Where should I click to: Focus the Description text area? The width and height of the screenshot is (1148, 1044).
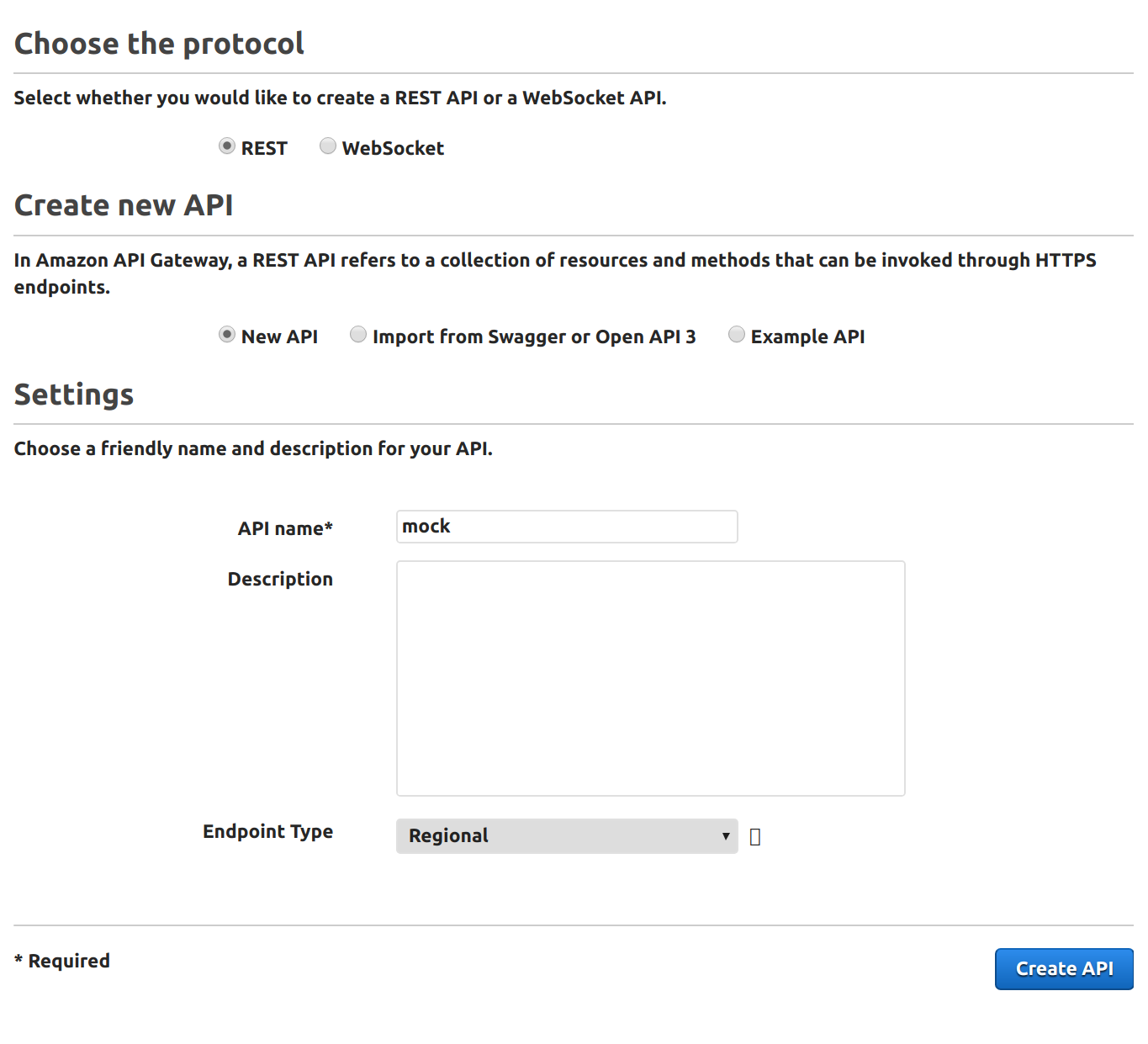651,678
